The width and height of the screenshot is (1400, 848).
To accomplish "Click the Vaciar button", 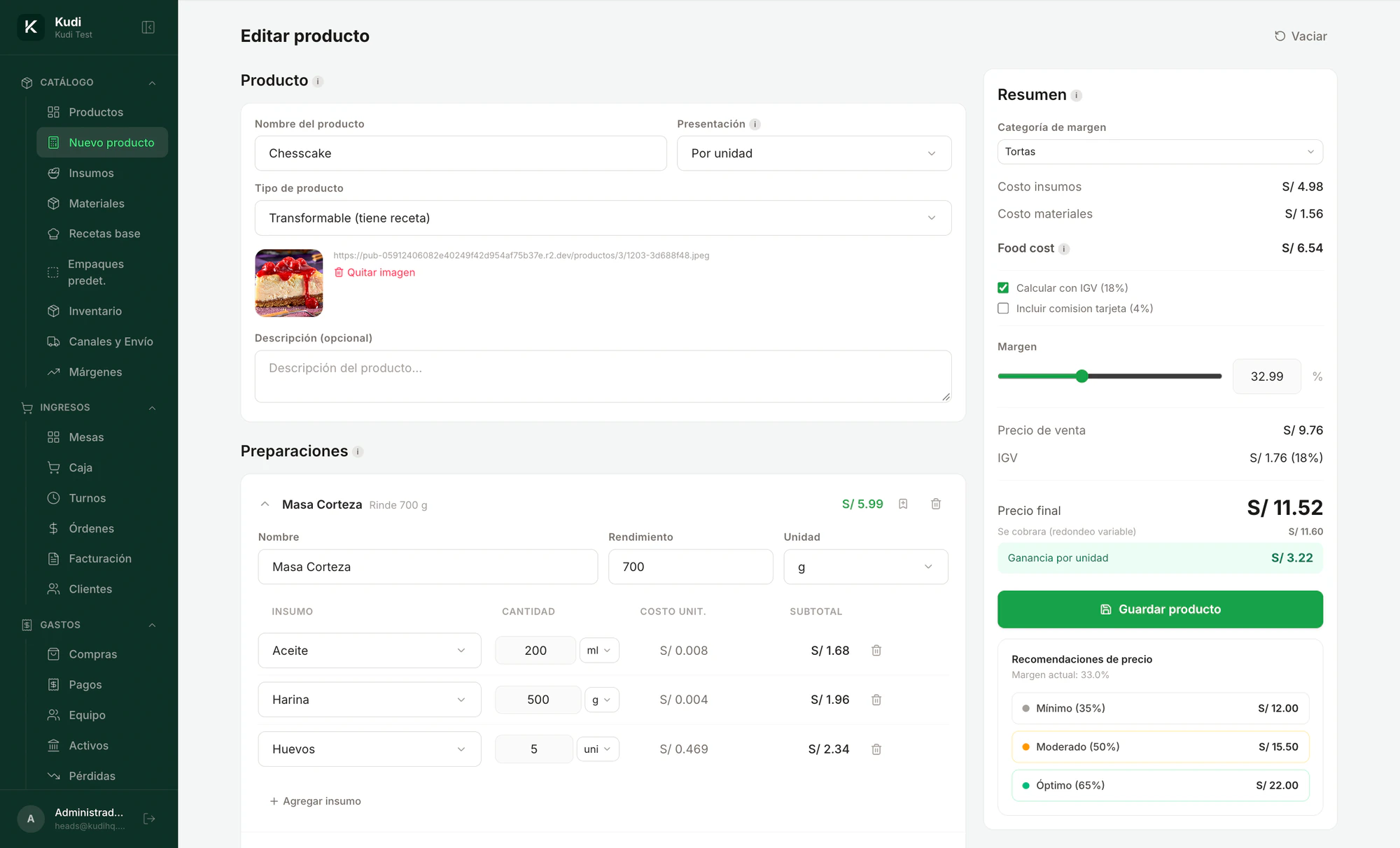I will click(x=1301, y=36).
